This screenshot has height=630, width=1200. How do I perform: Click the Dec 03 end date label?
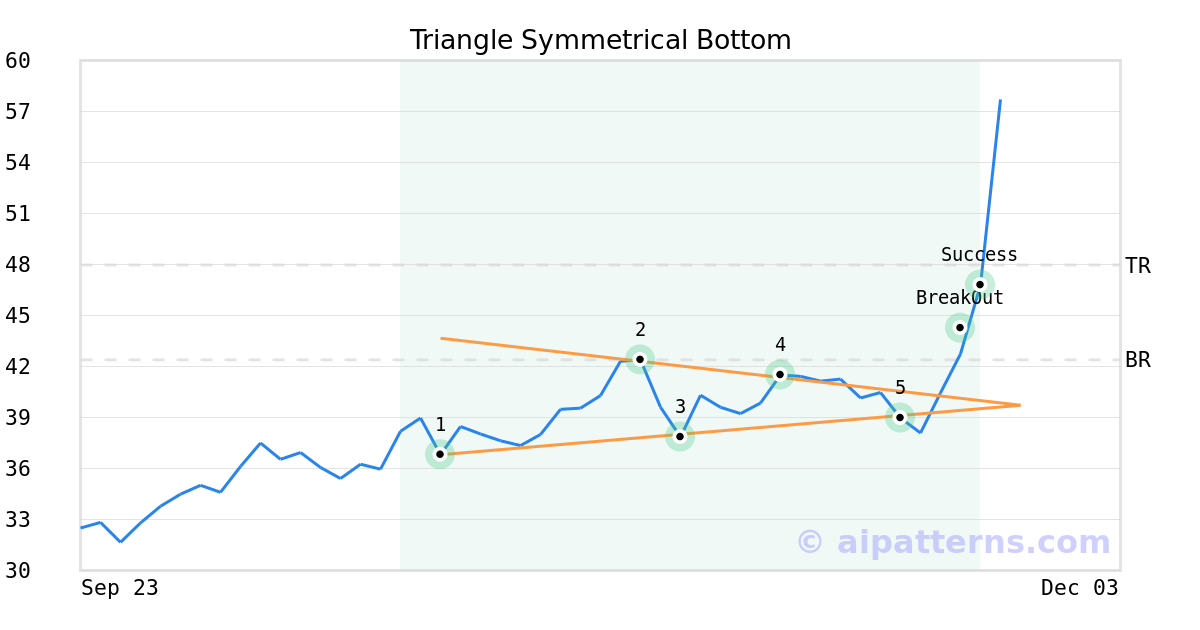[x=1079, y=588]
